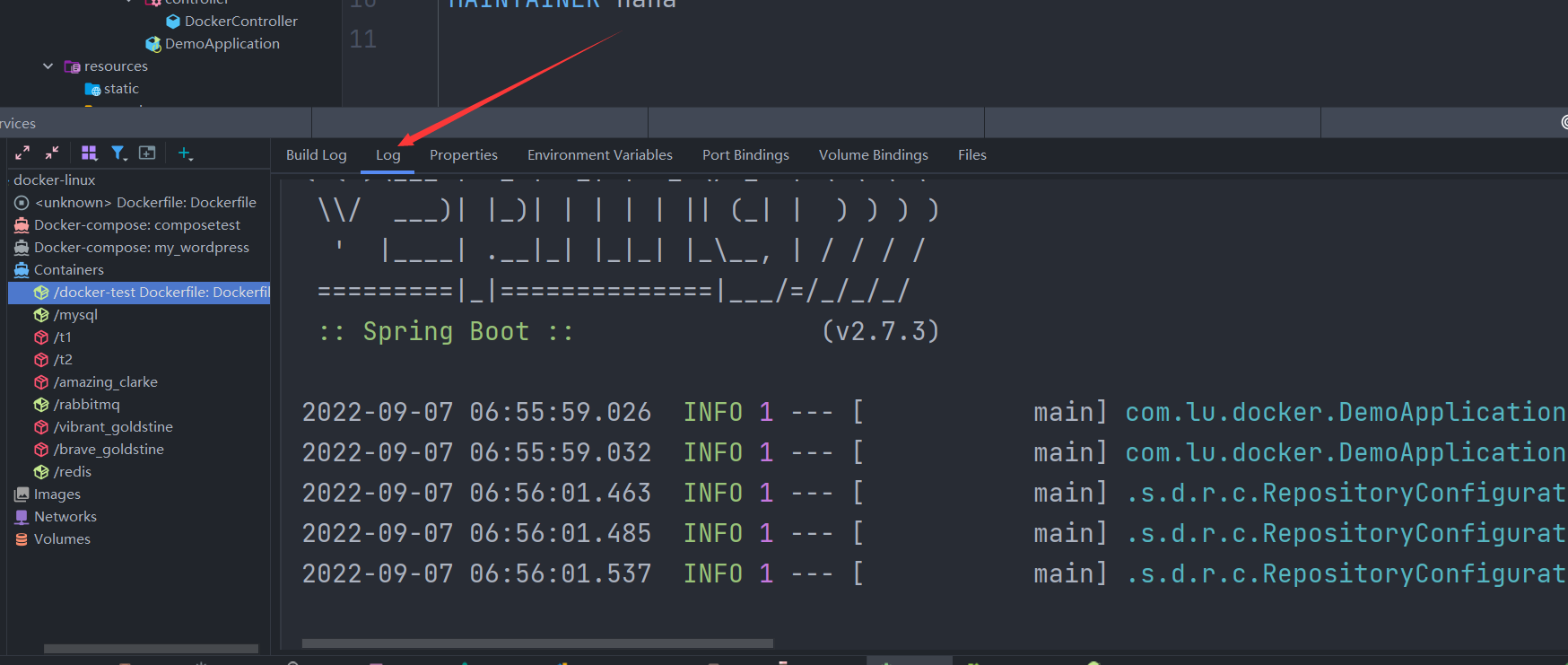Select /docker-test Dockerfile container

tap(139, 293)
